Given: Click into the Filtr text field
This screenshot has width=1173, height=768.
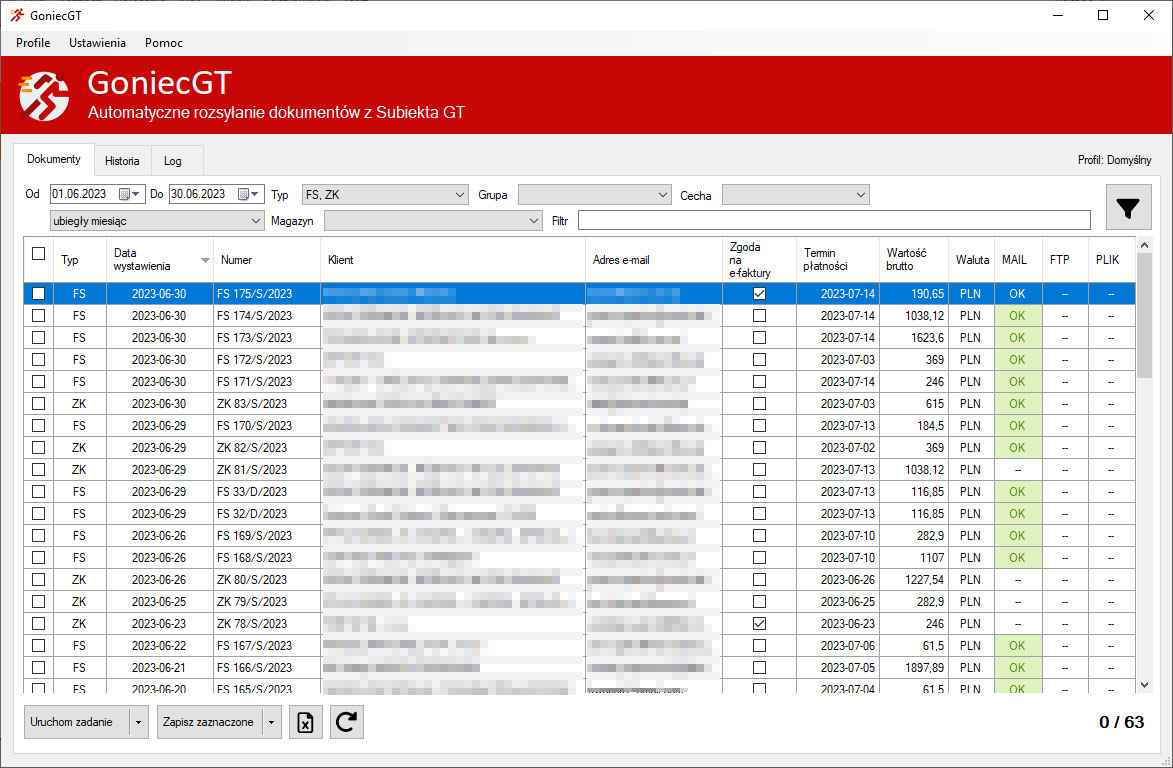Looking at the screenshot, I should tap(834, 220).
